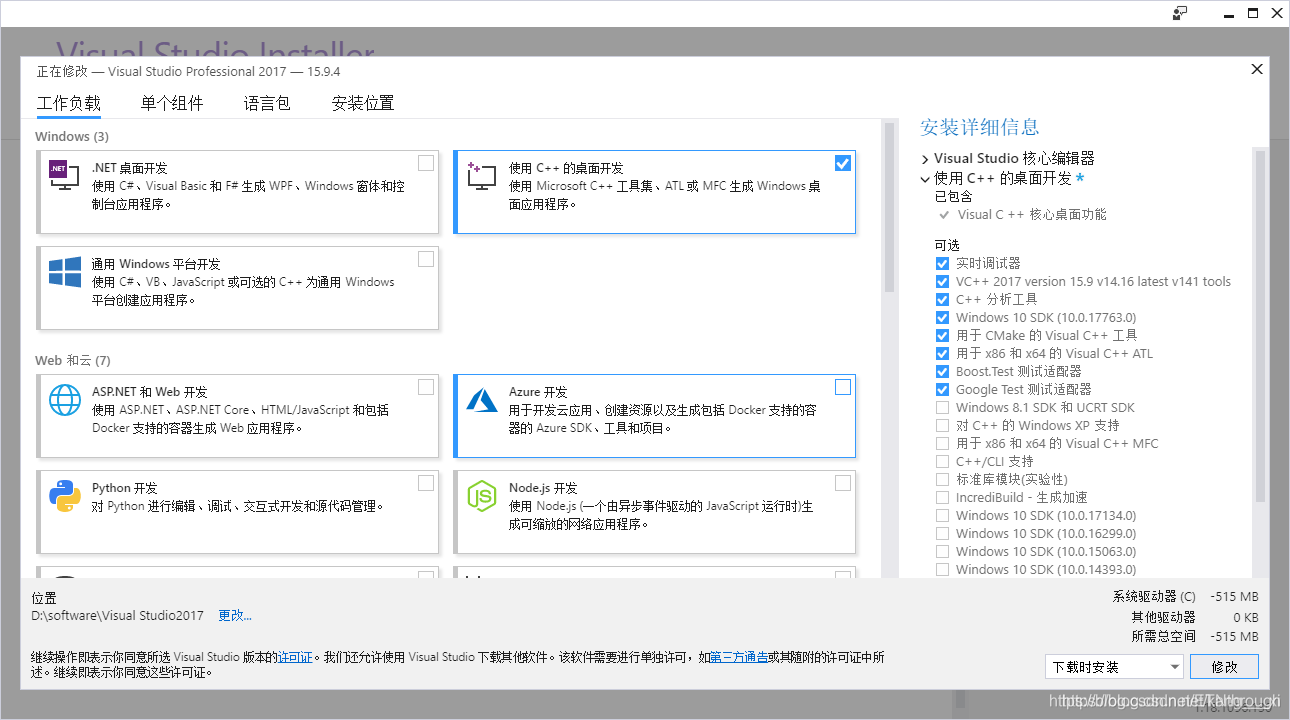This screenshot has height=720, width=1290.
Task: Check the Python 开发 workload checkbox
Action: [x=426, y=483]
